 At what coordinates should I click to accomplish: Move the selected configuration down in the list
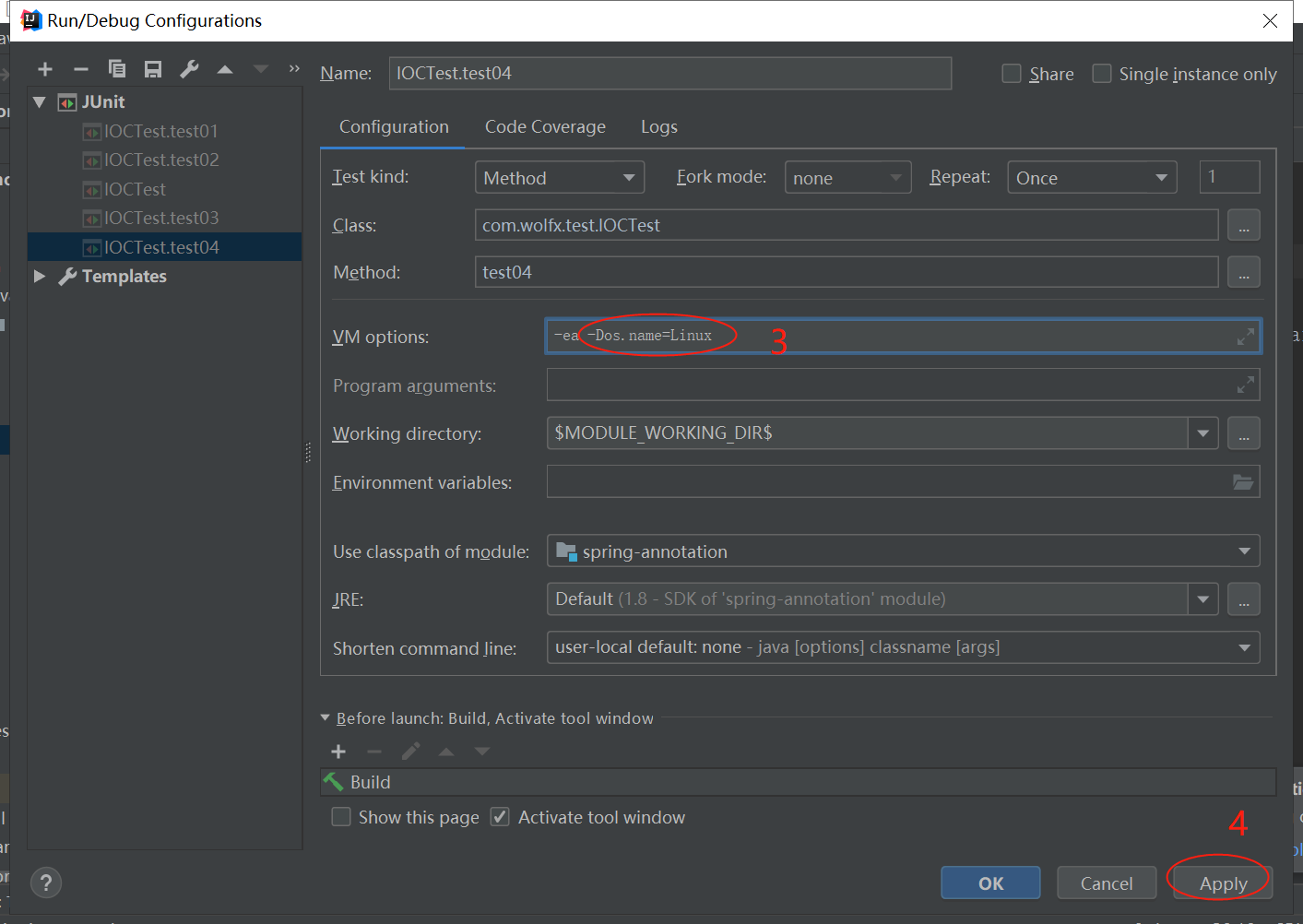coord(261,69)
